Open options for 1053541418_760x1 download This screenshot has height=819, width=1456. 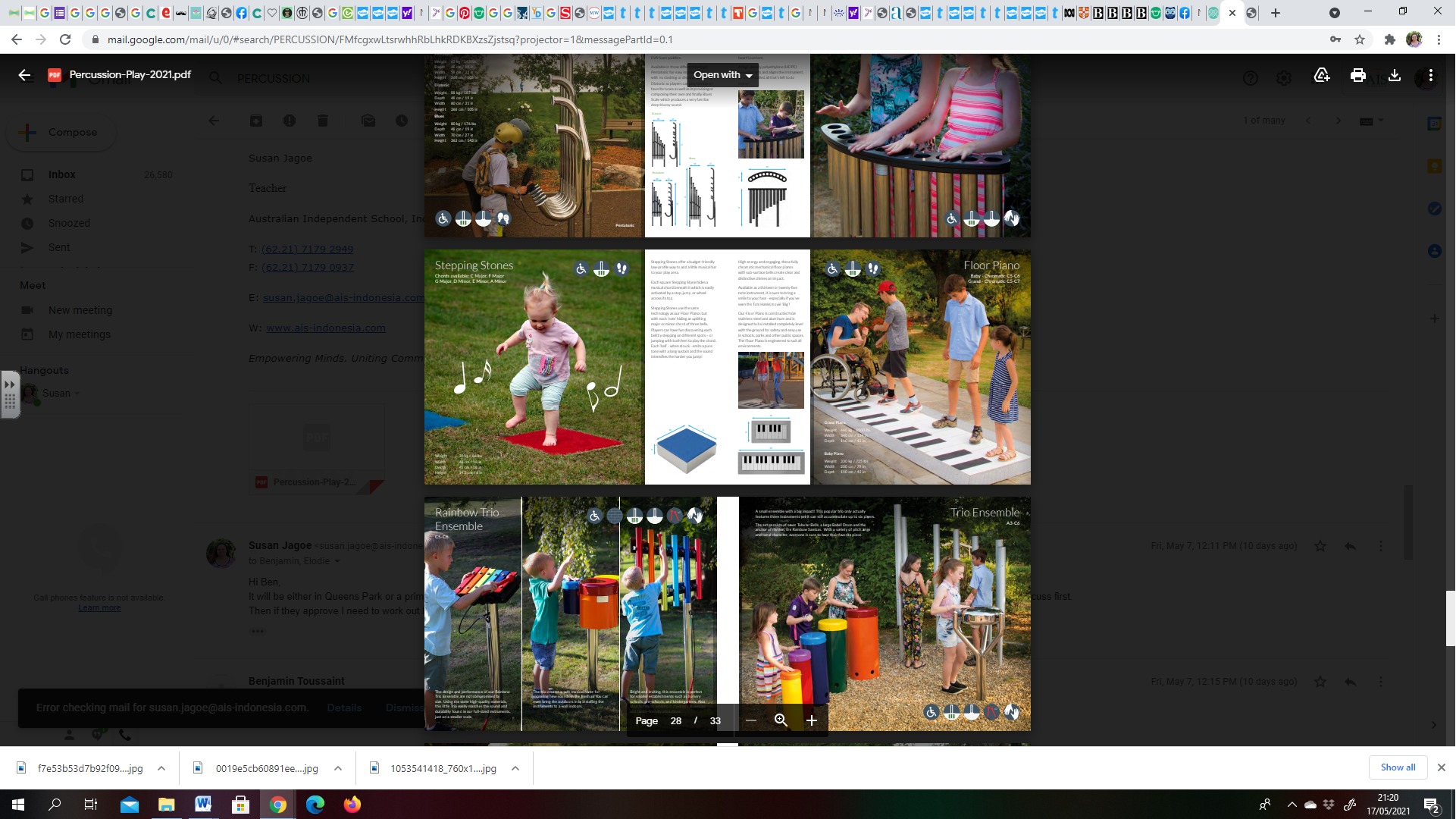pyautogui.click(x=515, y=768)
